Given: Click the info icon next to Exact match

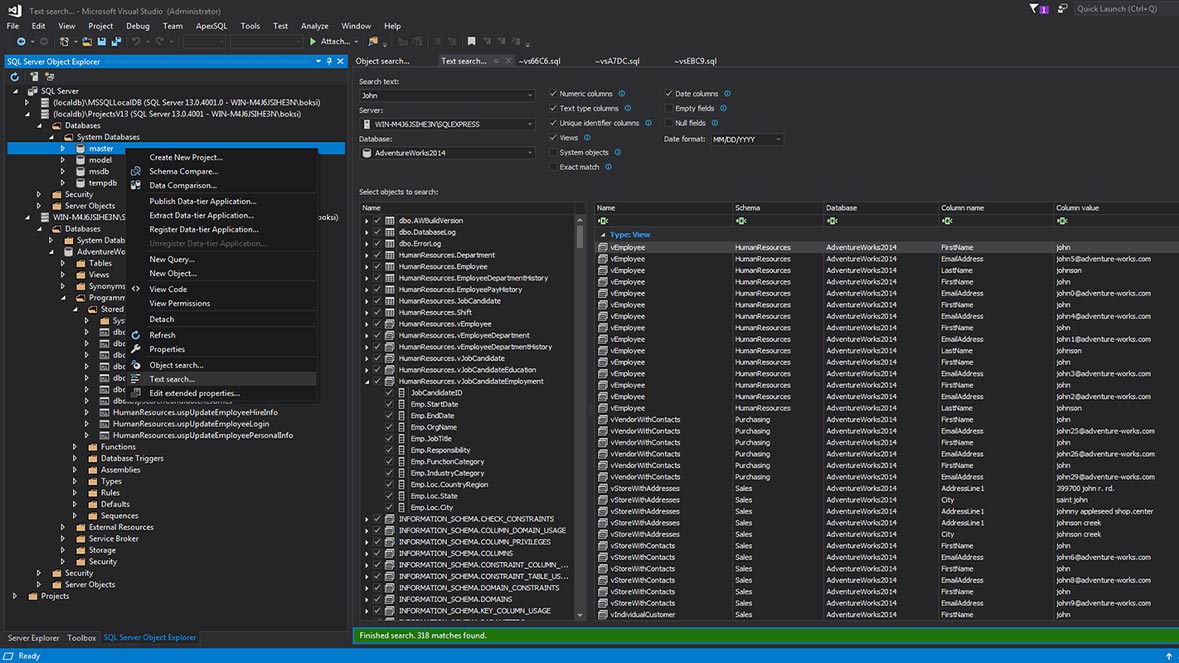Looking at the screenshot, I should (x=608, y=167).
